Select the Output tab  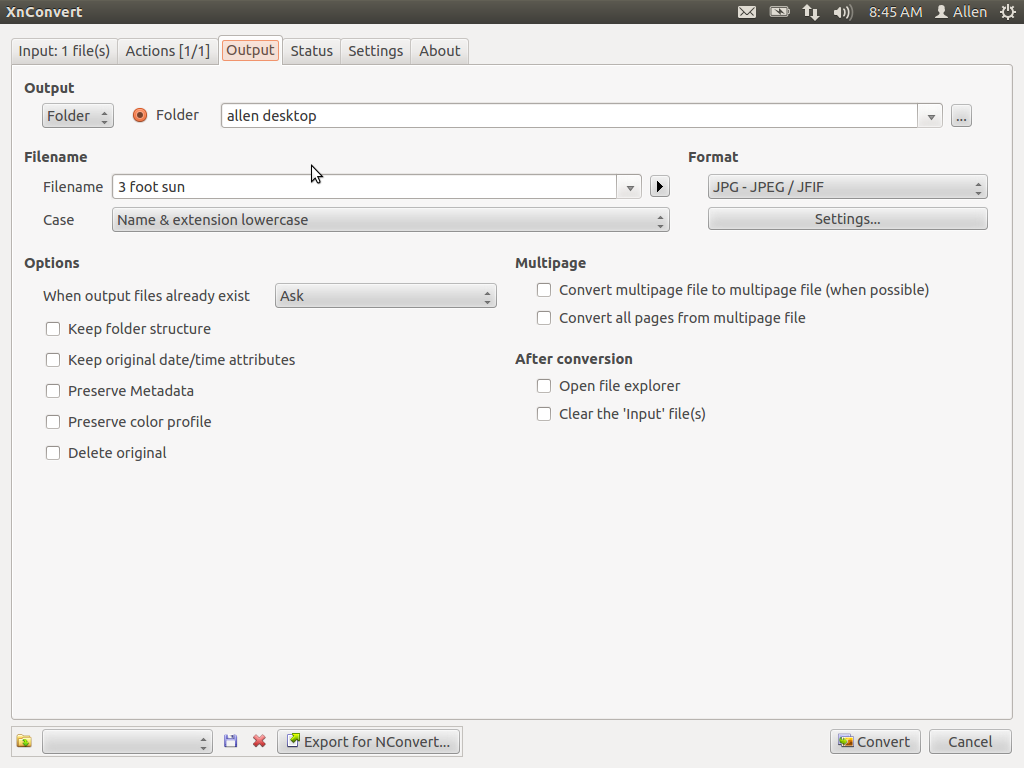point(250,50)
